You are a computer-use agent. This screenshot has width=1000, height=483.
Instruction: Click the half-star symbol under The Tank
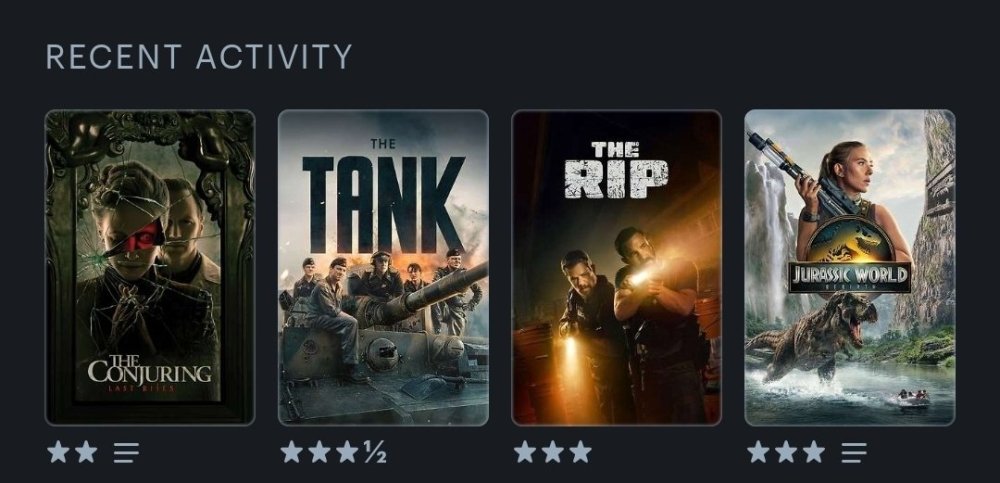click(x=375, y=452)
